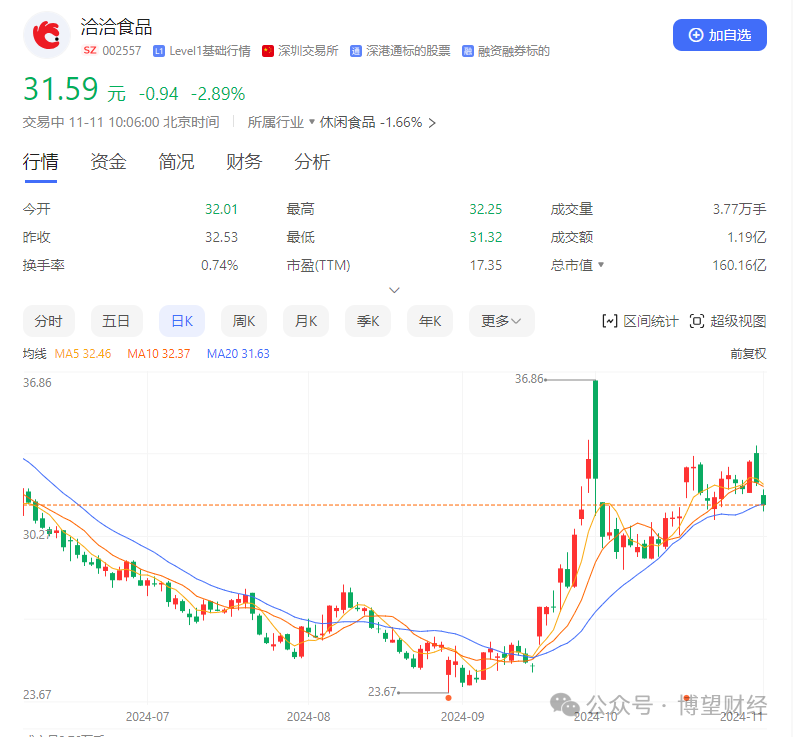The image size is (793, 737).
Task: Select 分时 chart period
Action: (x=49, y=321)
